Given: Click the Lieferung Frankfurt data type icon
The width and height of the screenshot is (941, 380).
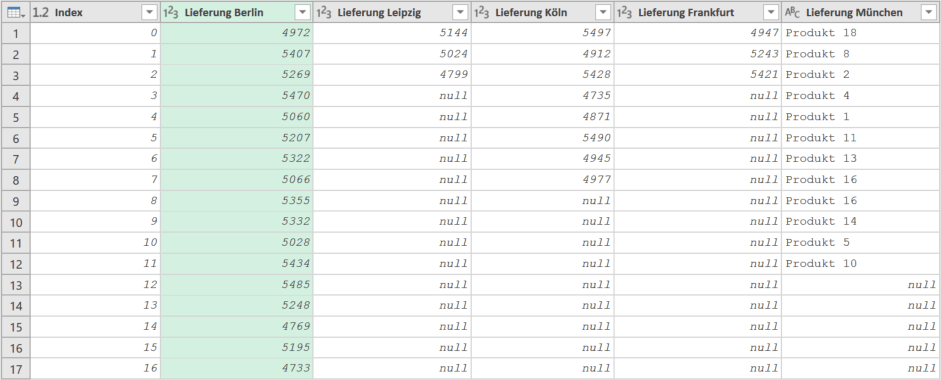Looking at the screenshot, I should [625, 13].
